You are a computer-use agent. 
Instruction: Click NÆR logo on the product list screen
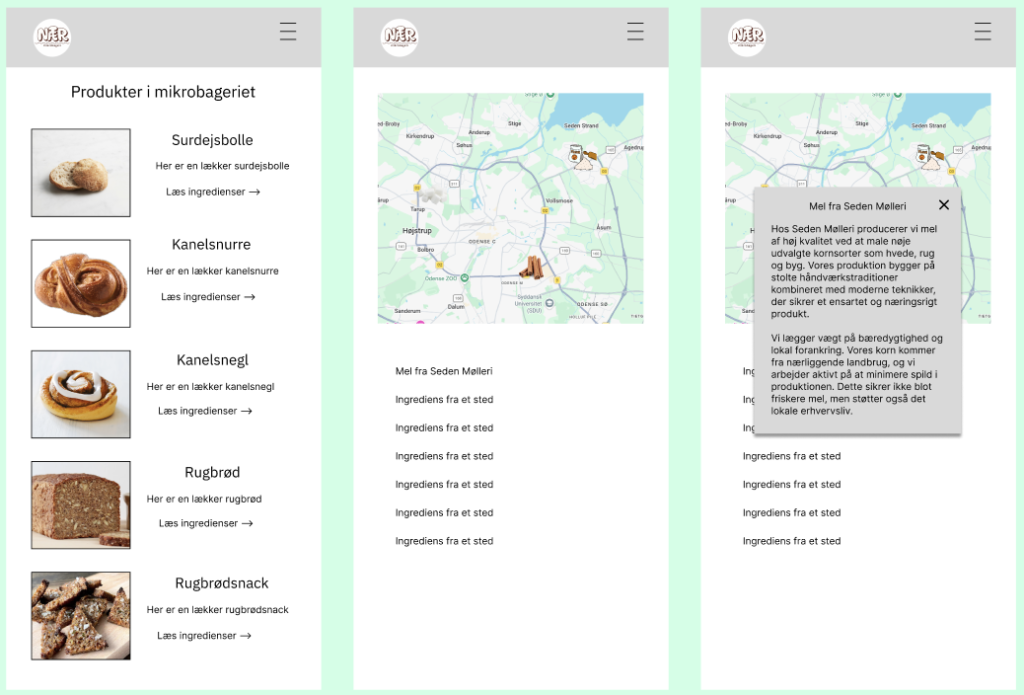click(x=52, y=37)
